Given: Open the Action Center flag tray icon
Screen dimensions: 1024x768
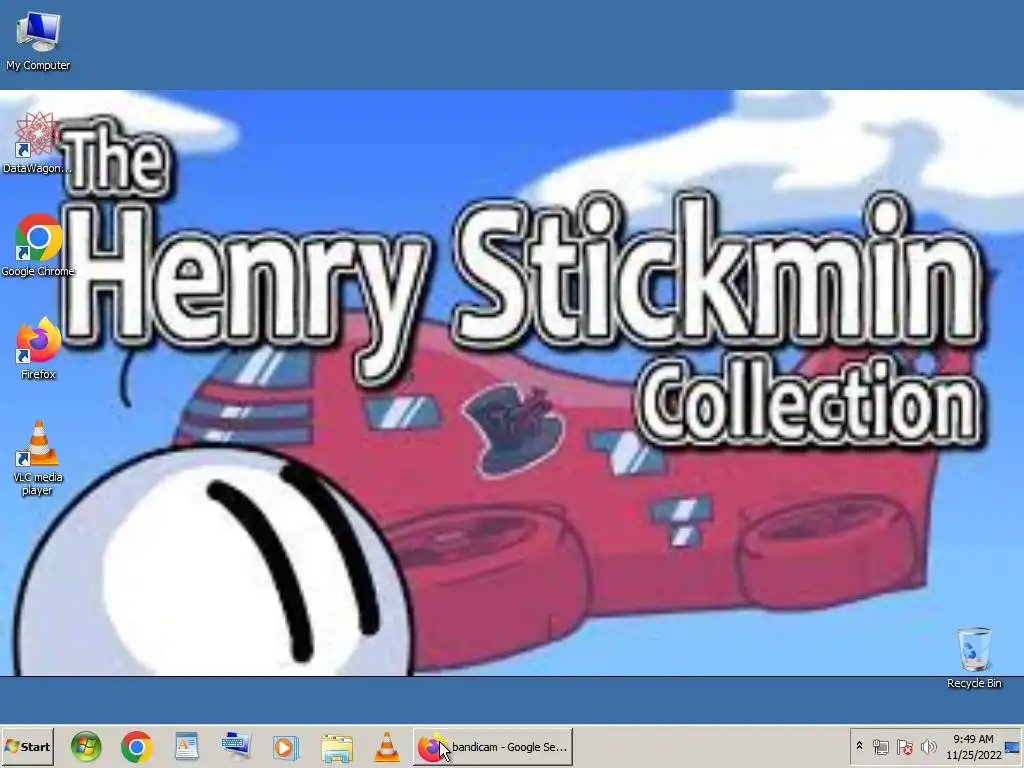Looking at the screenshot, I should [904, 747].
